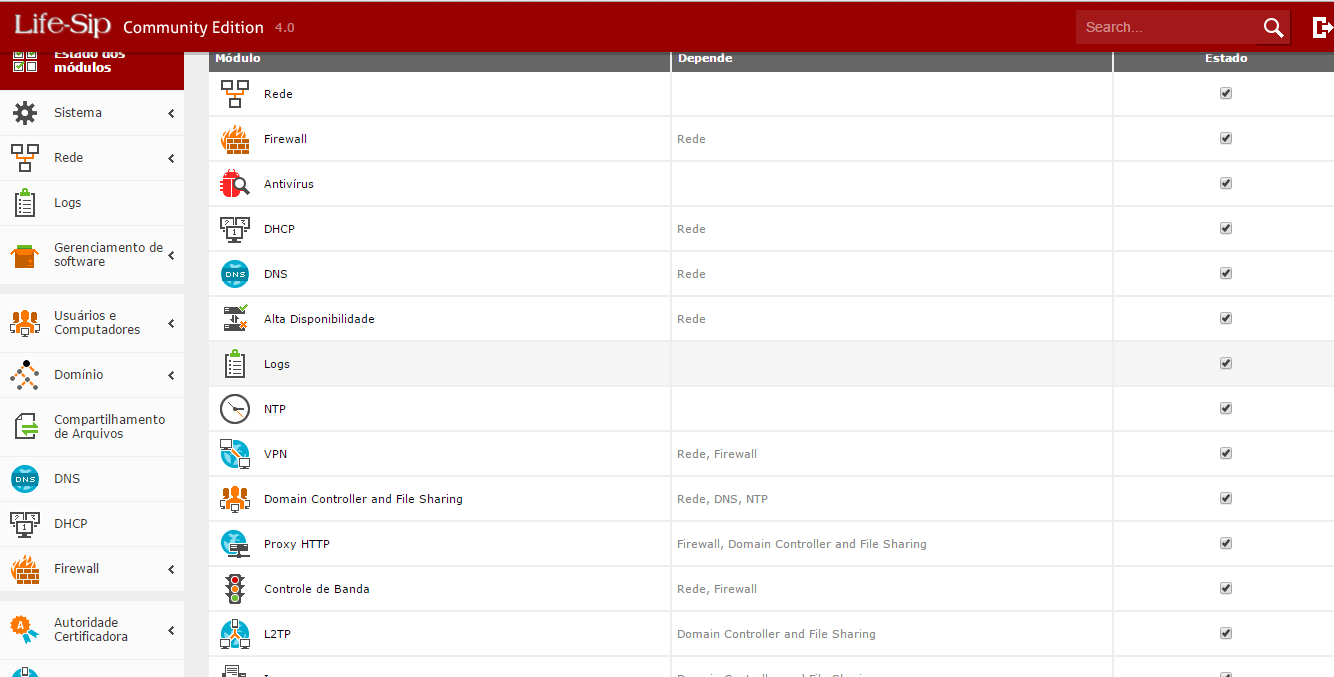This screenshot has width=1334, height=677.
Task: Select the Alta Disponibilidade module row
Action: coord(319,319)
